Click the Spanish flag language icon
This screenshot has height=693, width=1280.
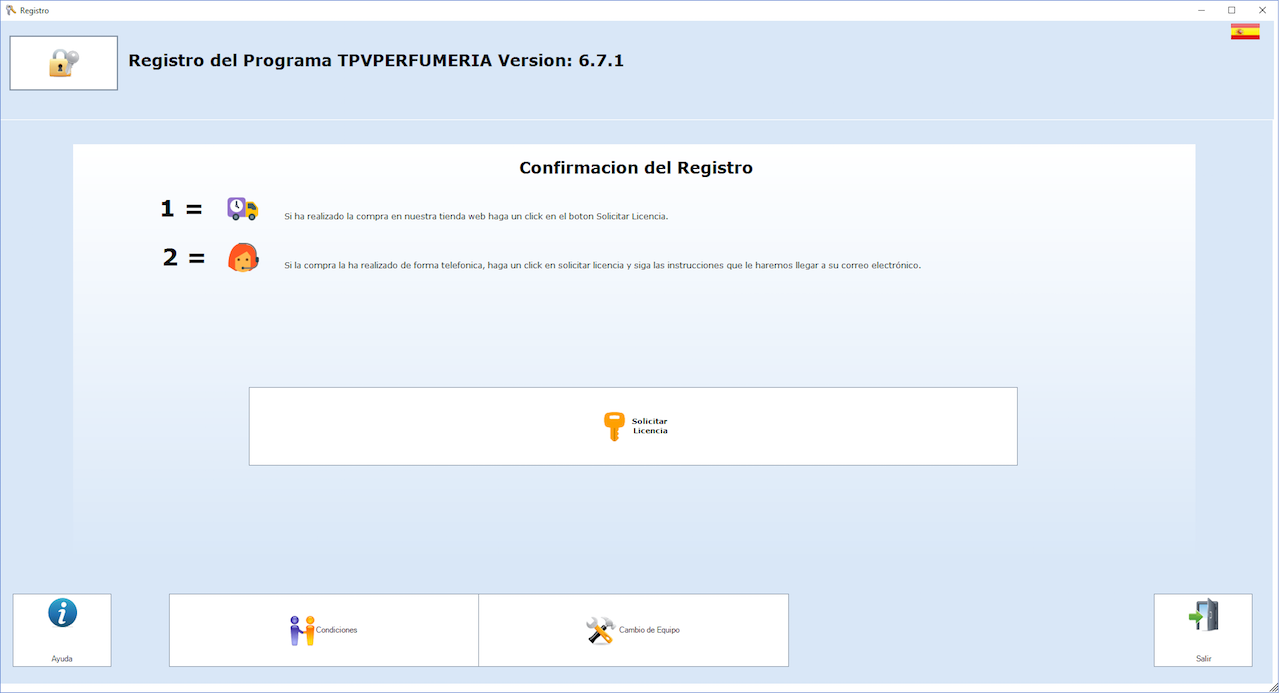coord(1245,32)
